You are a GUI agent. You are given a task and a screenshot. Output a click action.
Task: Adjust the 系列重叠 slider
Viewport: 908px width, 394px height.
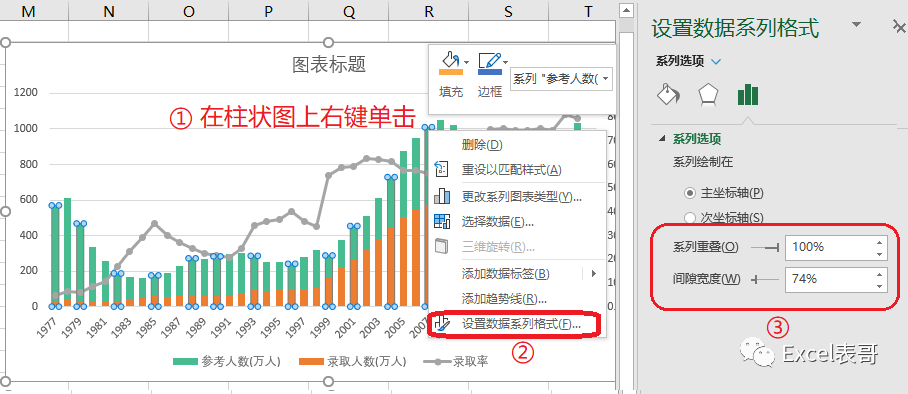click(x=764, y=247)
